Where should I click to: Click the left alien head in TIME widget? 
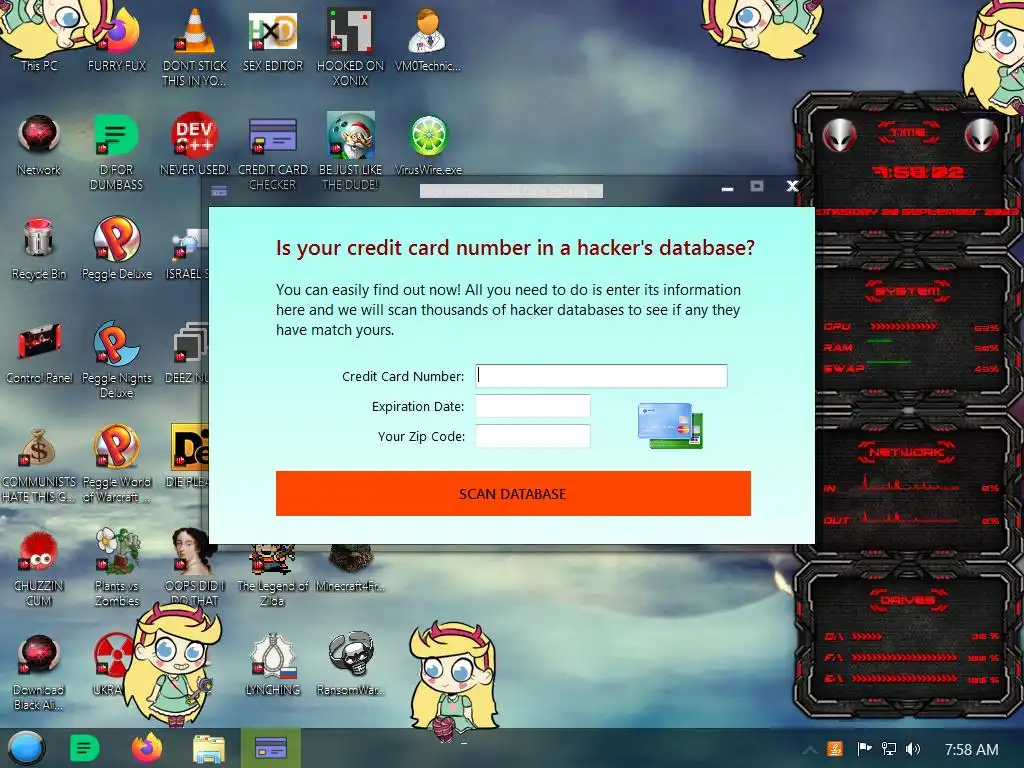coord(839,135)
